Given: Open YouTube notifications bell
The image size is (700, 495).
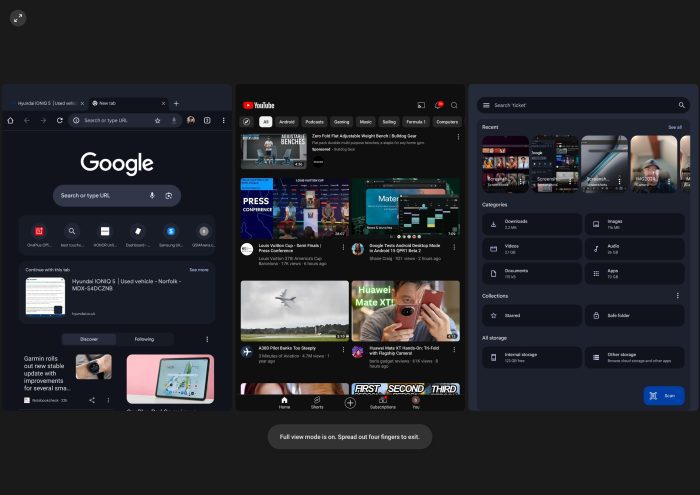Looking at the screenshot, I should pyautogui.click(x=437, y=105).
